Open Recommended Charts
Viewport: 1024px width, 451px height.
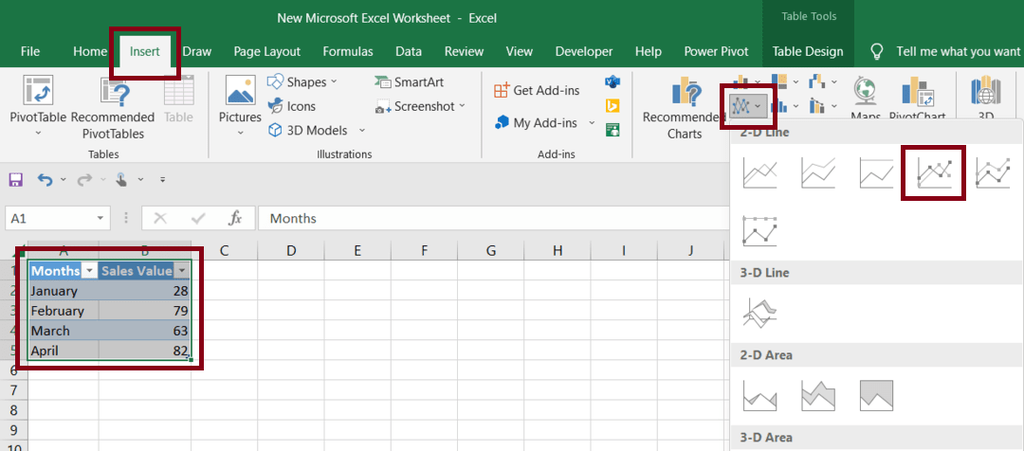pyautogui.click(x=685, y=108)
